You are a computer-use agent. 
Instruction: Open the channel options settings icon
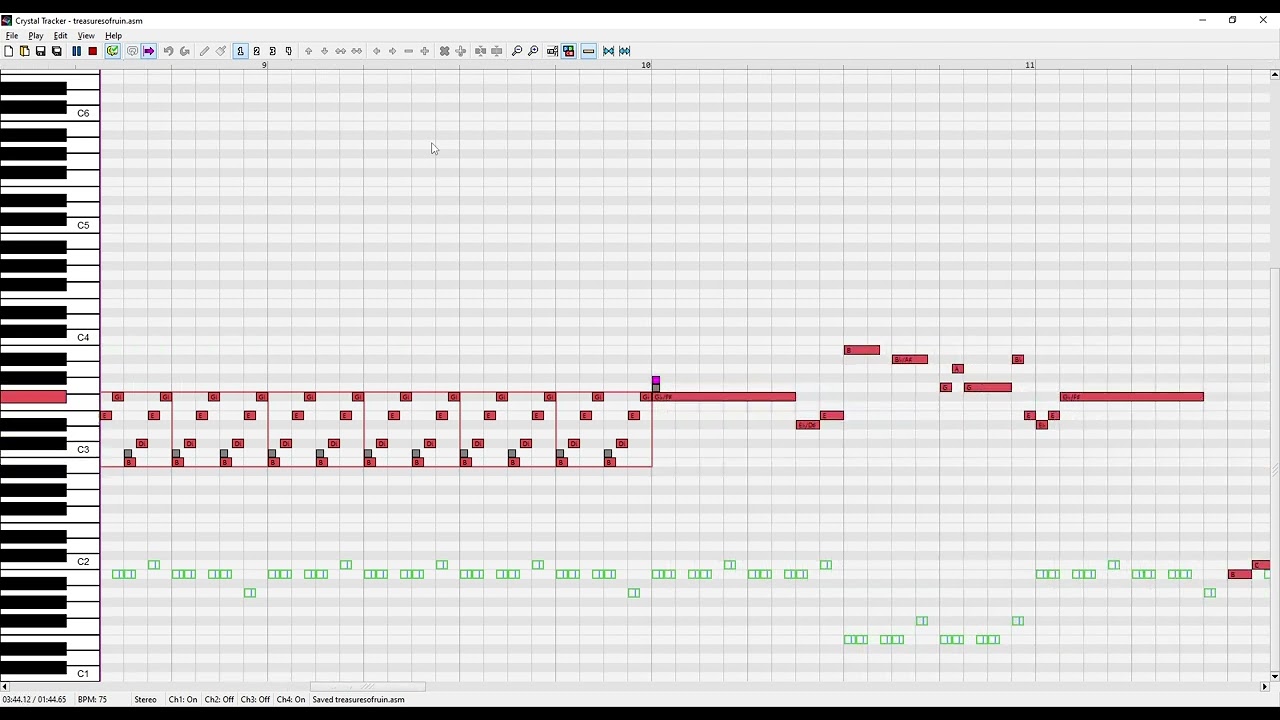click(553, 51)
